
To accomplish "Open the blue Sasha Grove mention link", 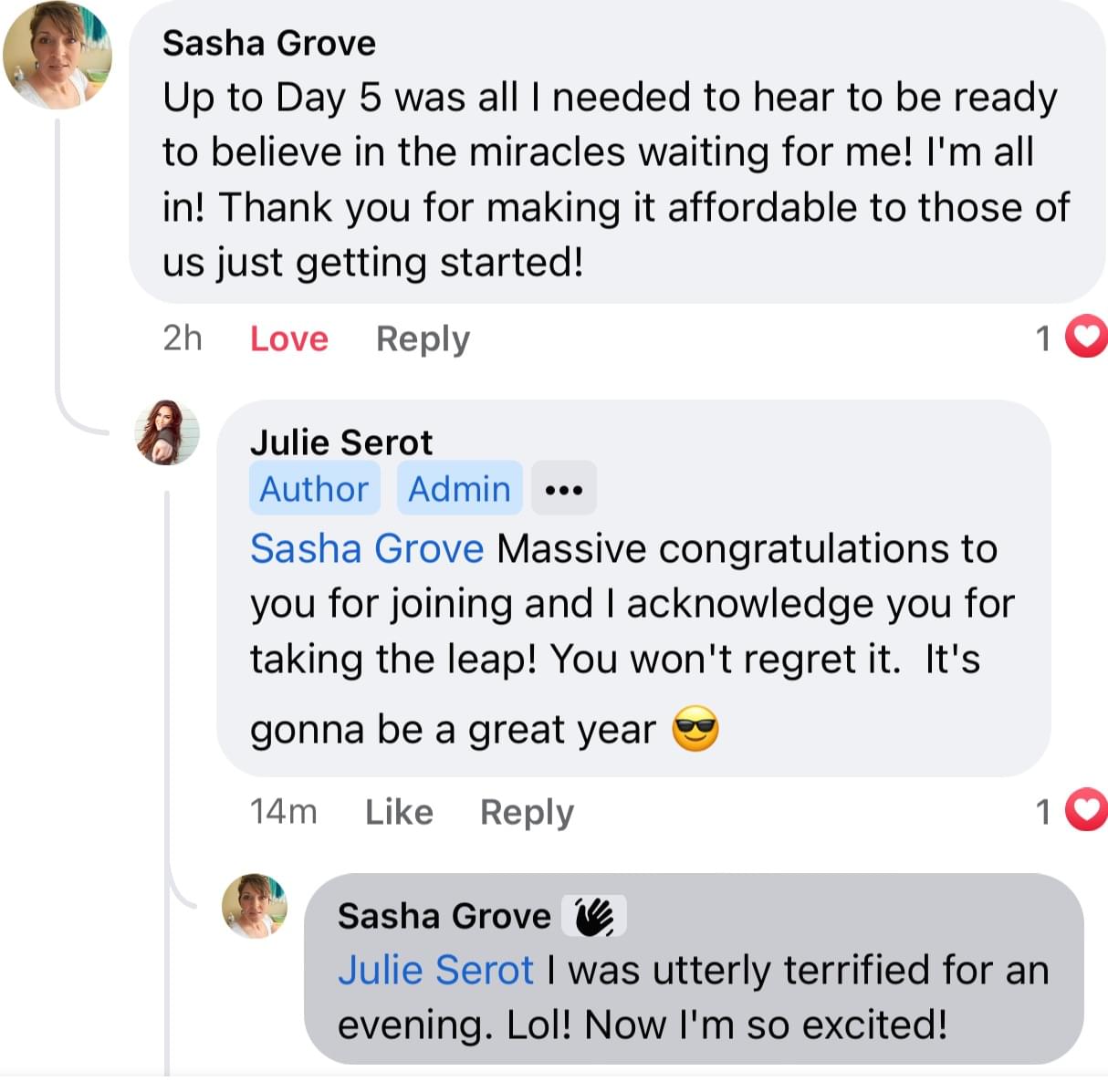I will (x=367, y=549).
